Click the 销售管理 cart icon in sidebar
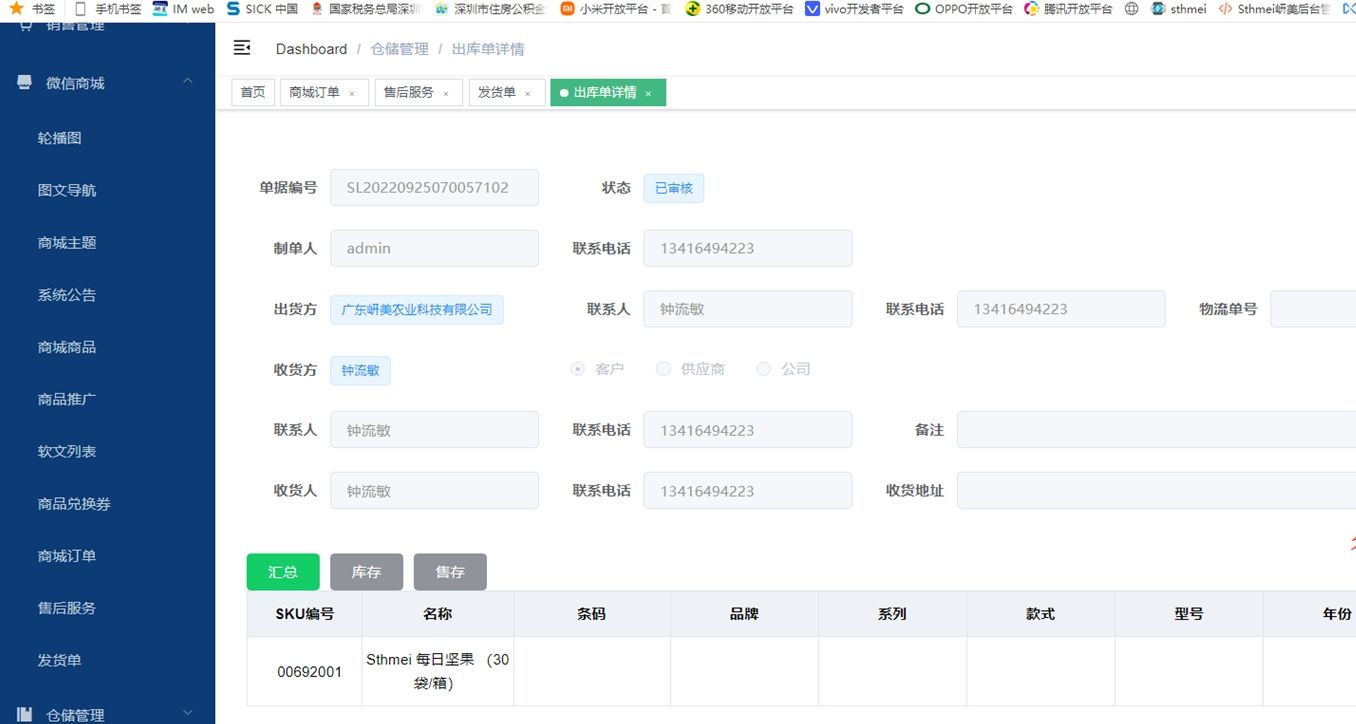Viewport: 1356px width, 724px height. pos(25,25)
